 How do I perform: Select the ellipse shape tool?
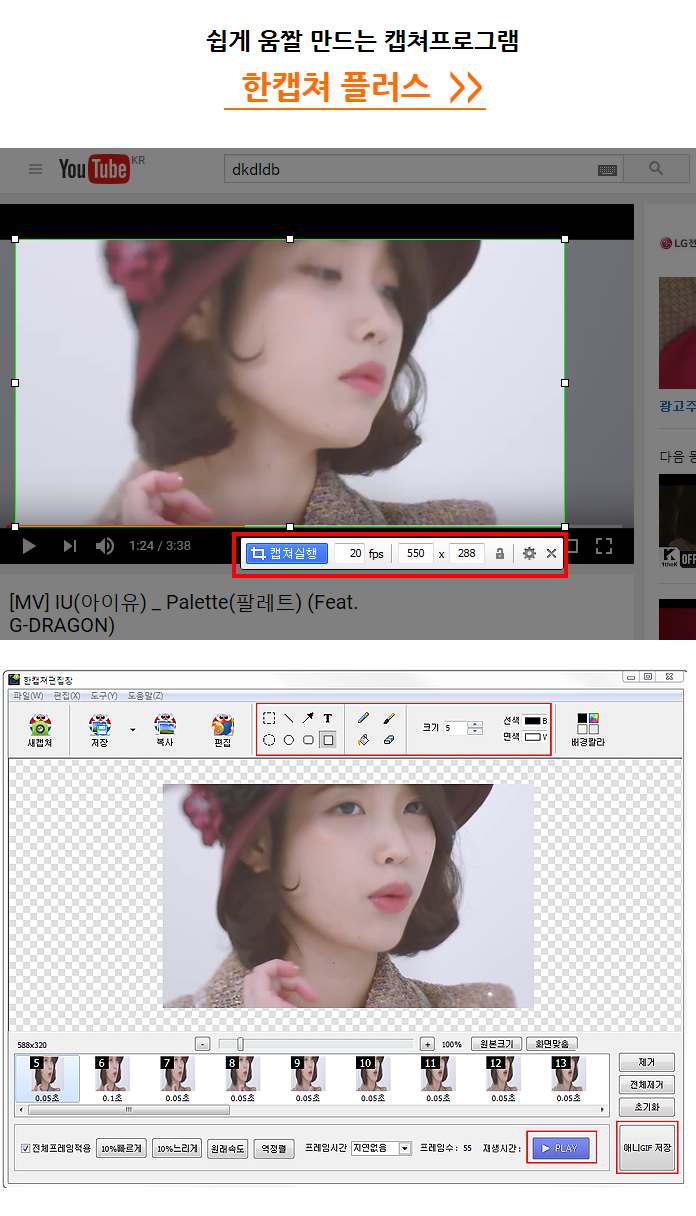click(x=269, y=740)
